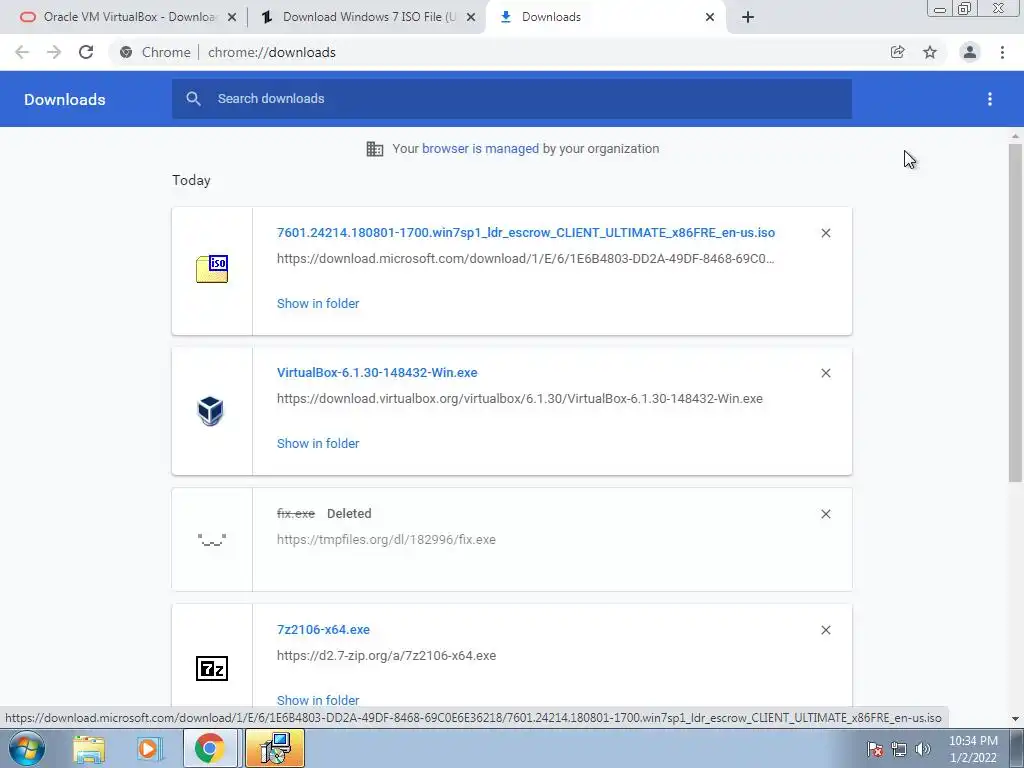Close the Download Windows 7 ISO tab

click(x=471, y=17)
